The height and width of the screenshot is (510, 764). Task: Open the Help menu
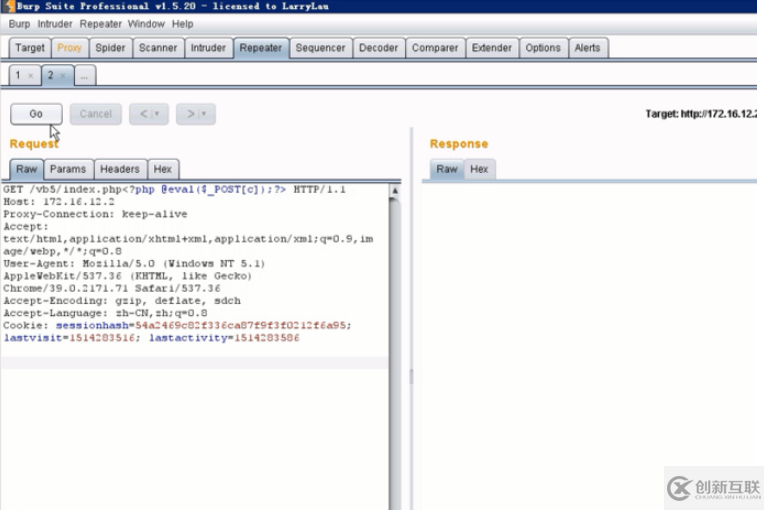click(x=182, y=24)
